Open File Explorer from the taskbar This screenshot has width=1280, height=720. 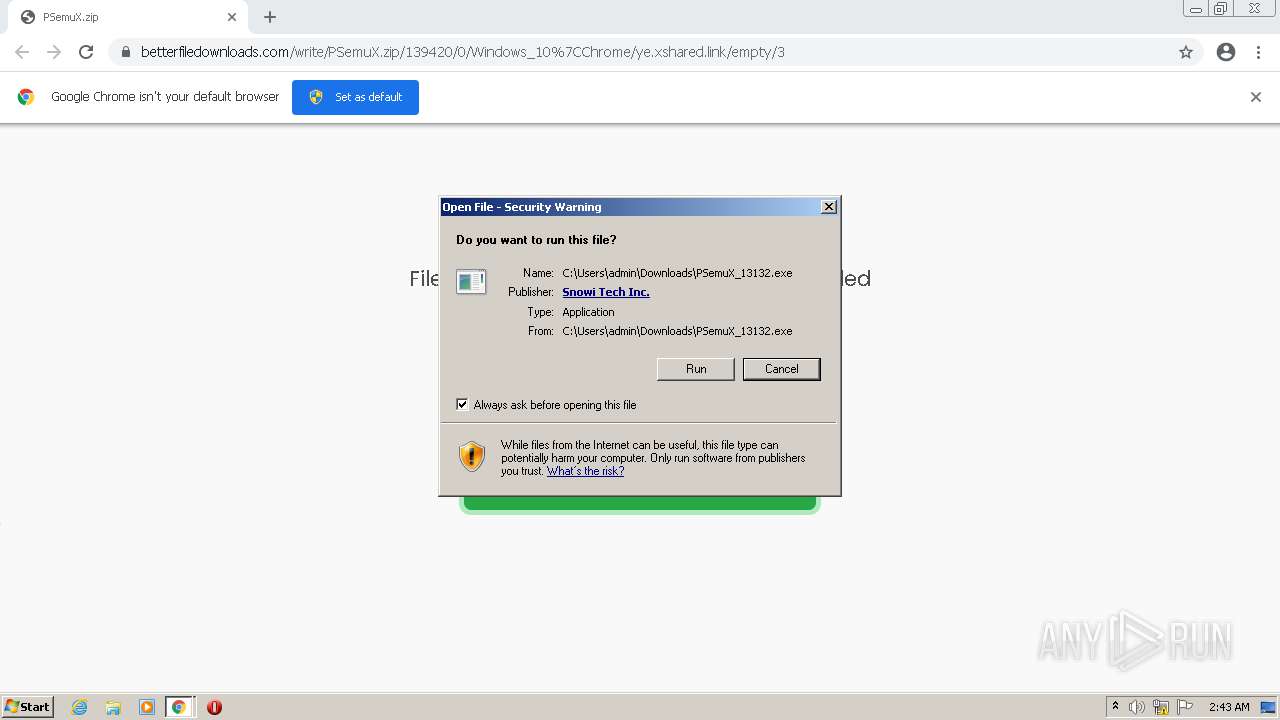(x=113, y=707)
